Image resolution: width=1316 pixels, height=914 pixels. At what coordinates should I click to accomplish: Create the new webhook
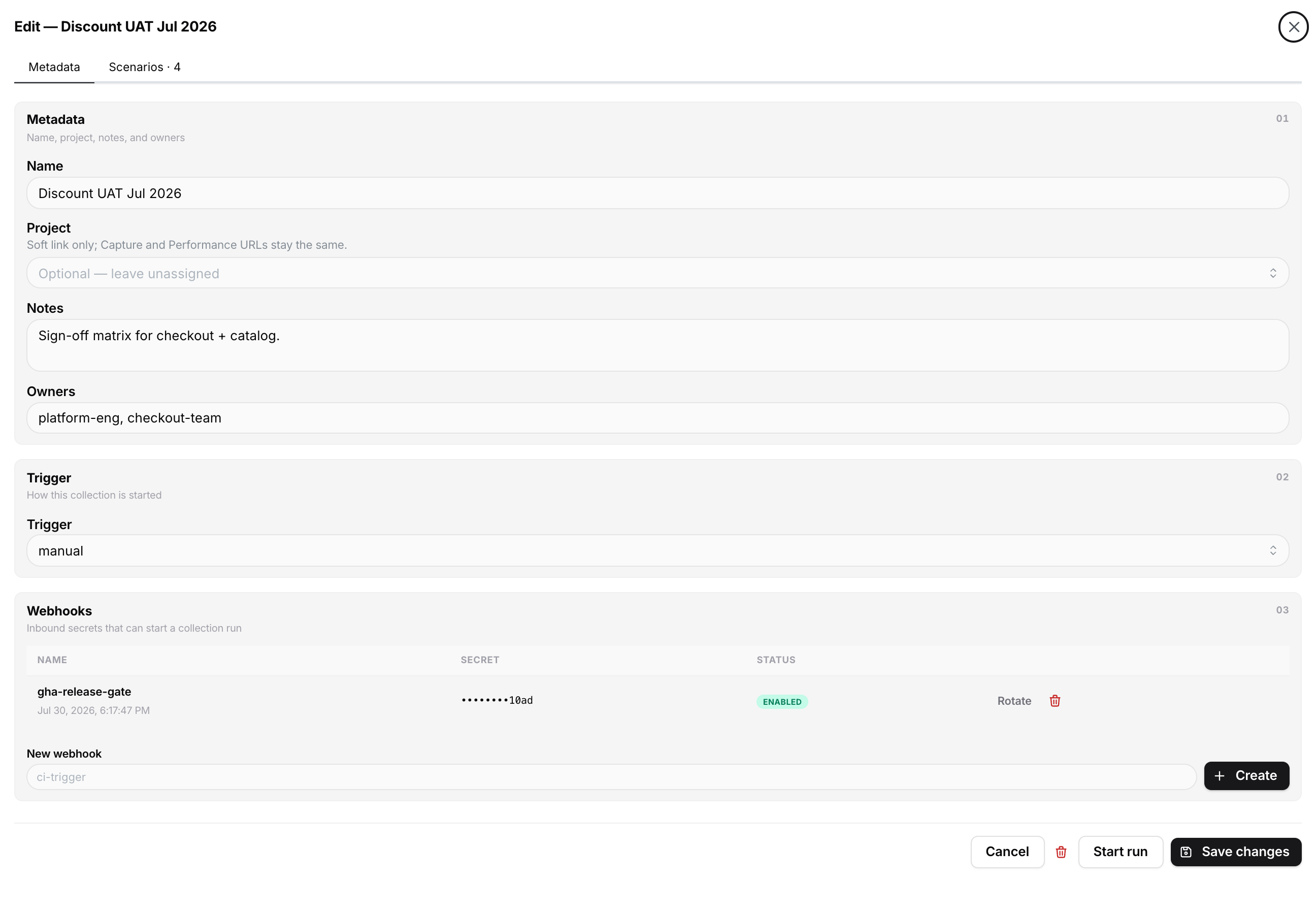[x=1246, y=775]
